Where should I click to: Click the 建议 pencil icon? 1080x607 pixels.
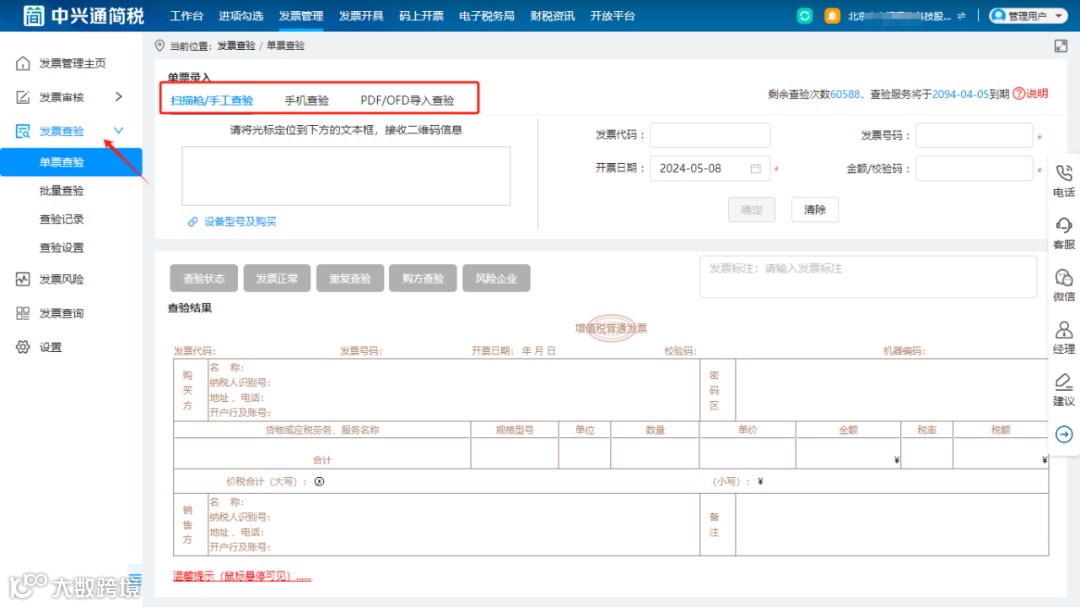pyautogui.click(x=1063, y=382)
